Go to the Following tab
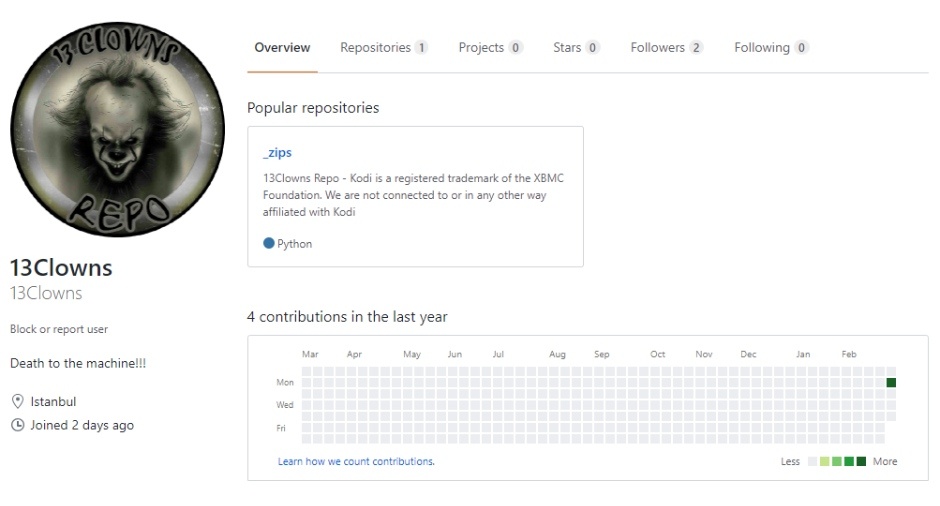 pos(771,47)
